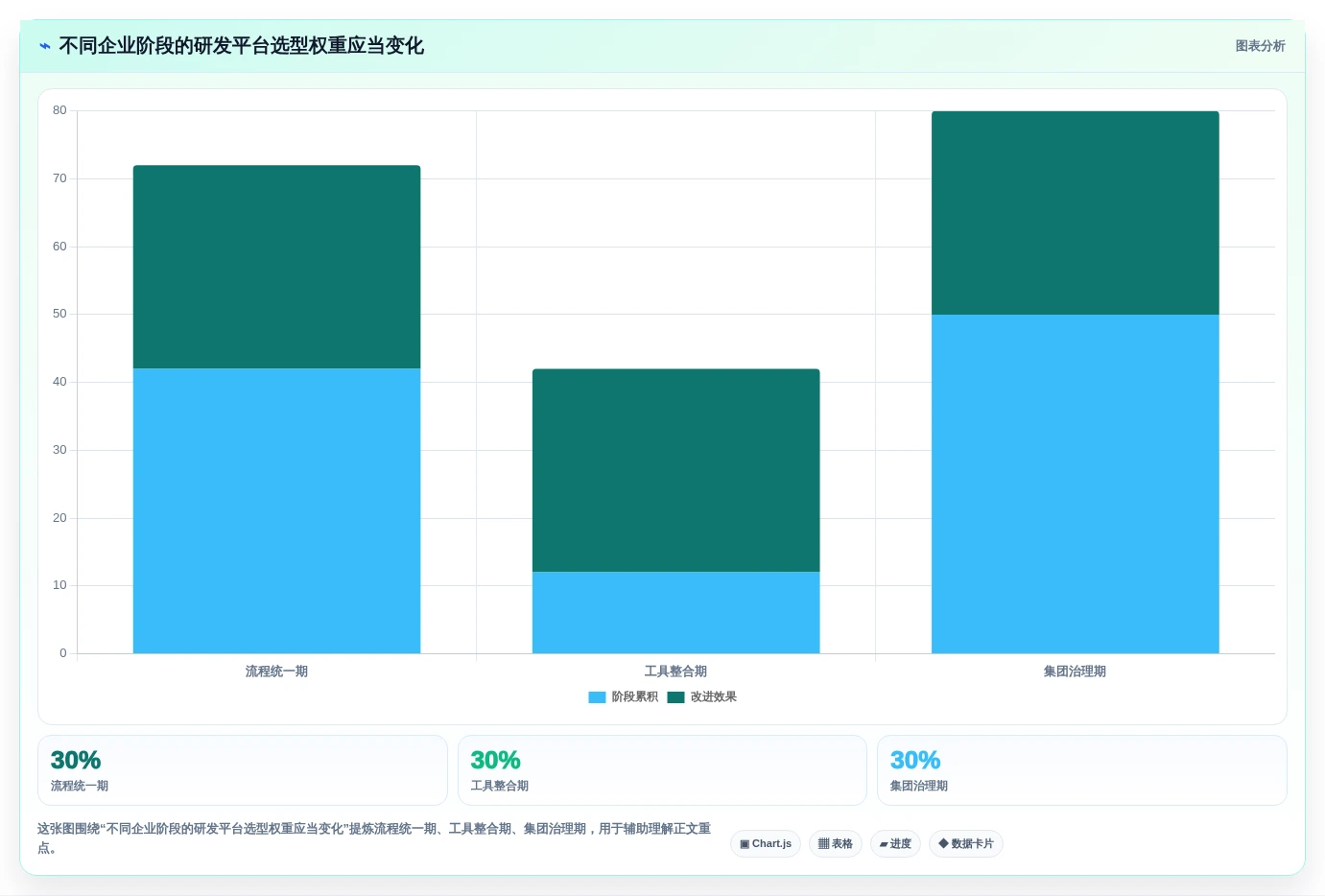Click the description paragraph starting with 这张图围绕

click(x=374, y=838)
